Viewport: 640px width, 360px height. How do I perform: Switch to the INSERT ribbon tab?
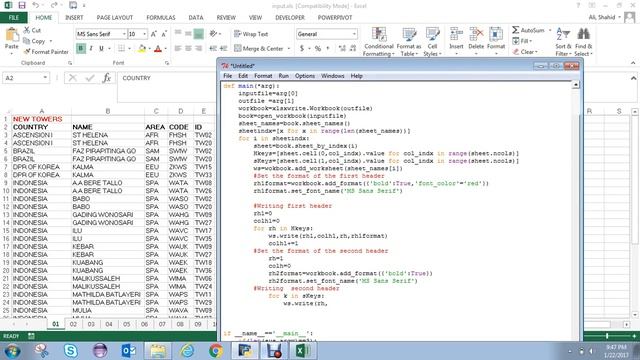click(74, 18)
